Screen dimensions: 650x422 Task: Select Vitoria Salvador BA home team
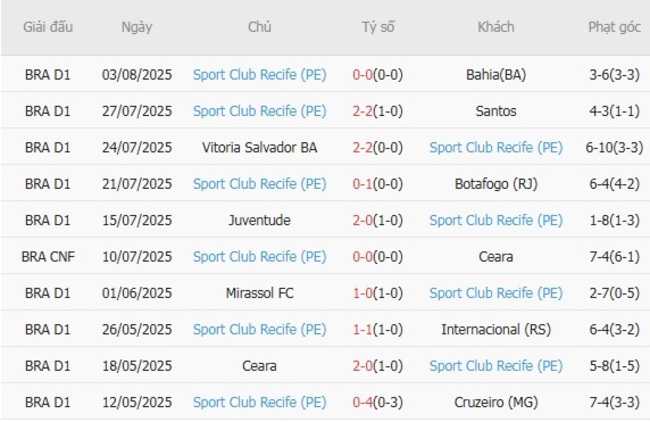[x=260, y=147]
